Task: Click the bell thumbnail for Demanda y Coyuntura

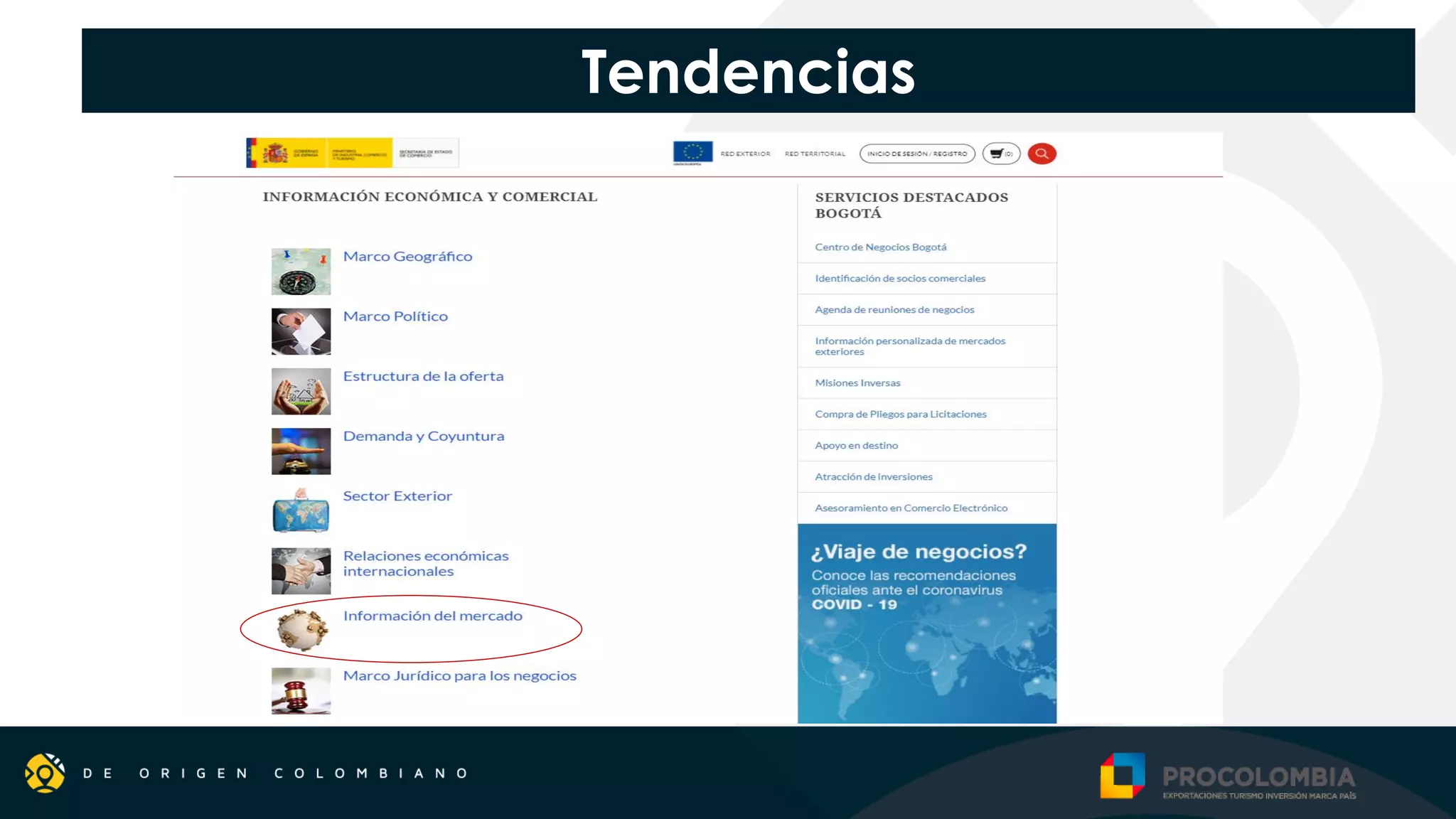Action: pos(301,451)
